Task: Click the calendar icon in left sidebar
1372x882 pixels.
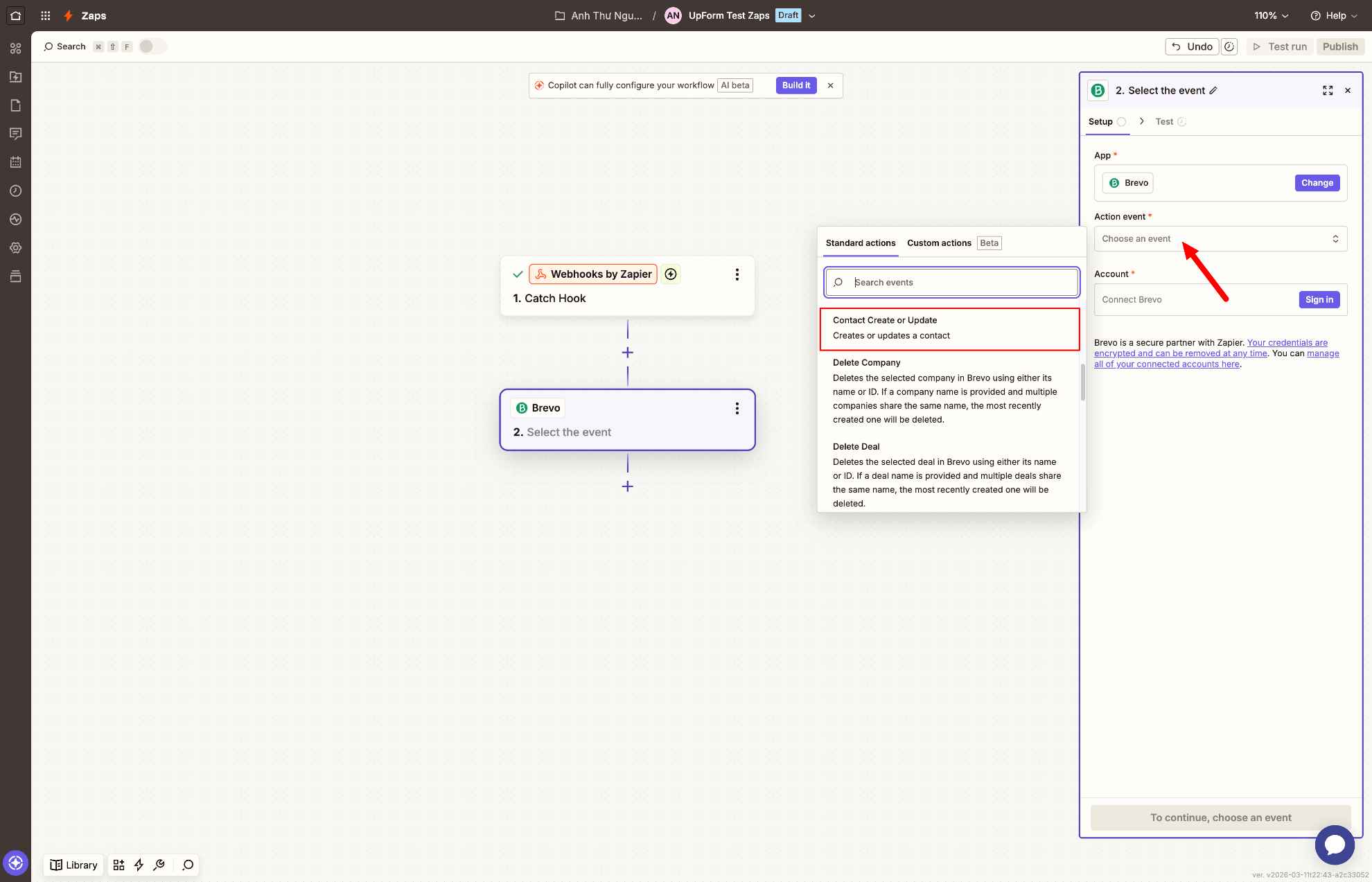Action: pyautogui.click(x=15, y=162)
